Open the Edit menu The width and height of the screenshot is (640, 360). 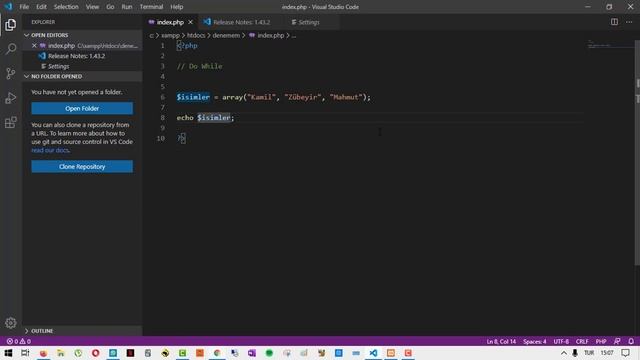(41, 7)
